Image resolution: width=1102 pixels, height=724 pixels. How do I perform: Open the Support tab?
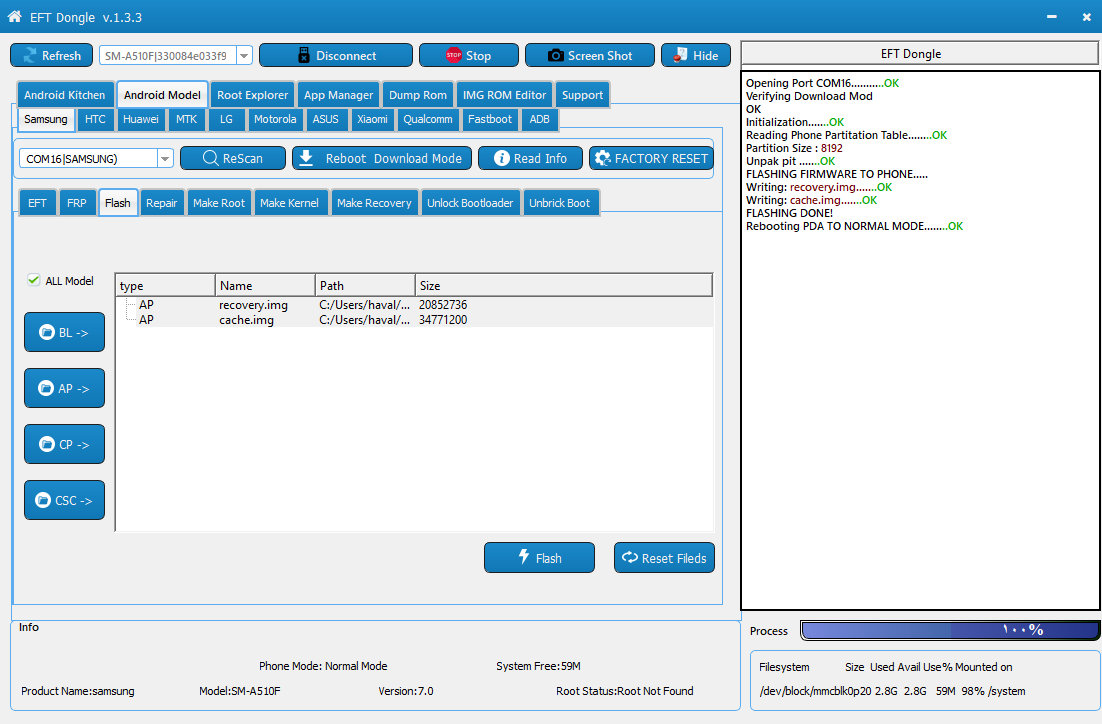pos(583,95)
